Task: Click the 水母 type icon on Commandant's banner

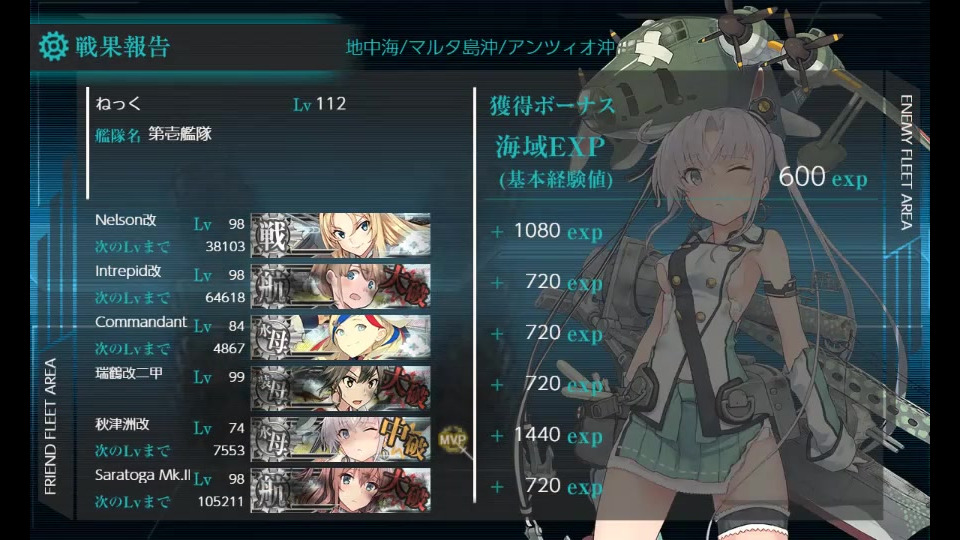Action: coord(271,337)
